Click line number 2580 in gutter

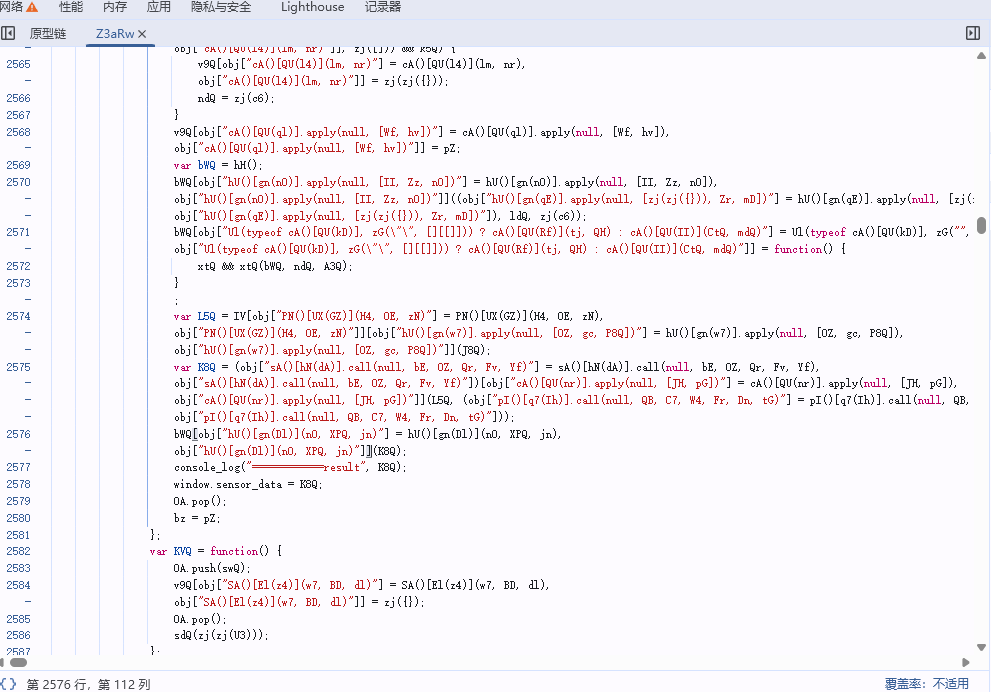click(18, 518)
